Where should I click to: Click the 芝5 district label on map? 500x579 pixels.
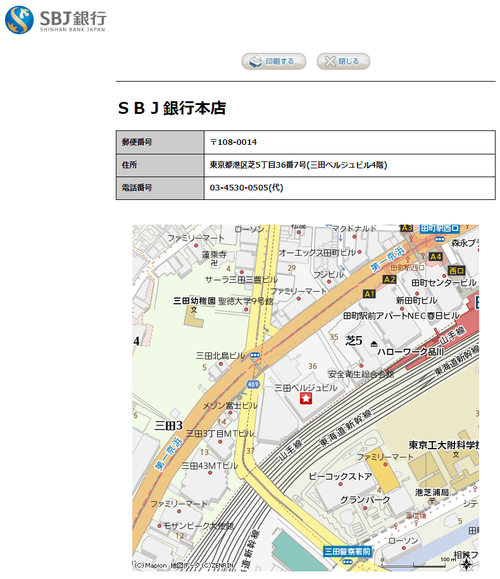click(354, 340)
